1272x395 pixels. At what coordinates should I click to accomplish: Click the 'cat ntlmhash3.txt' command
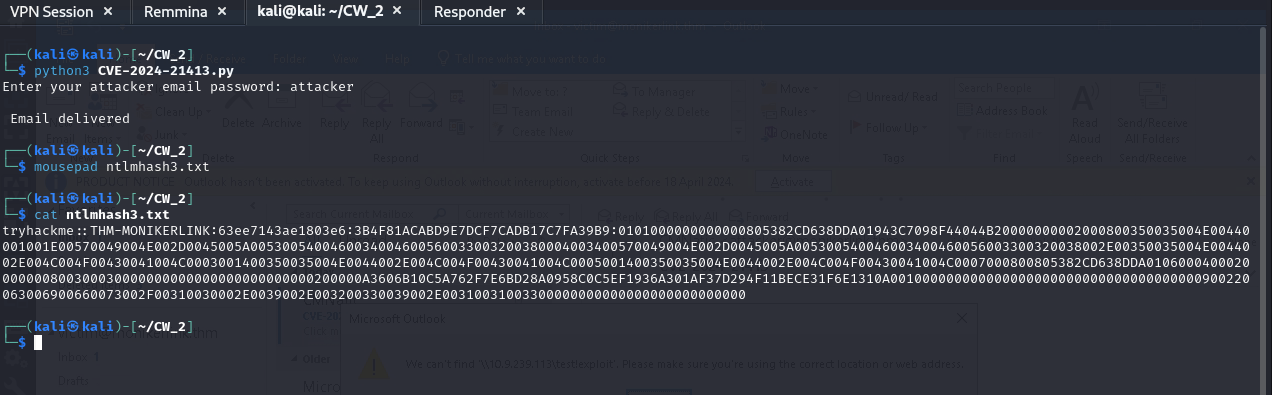(x=102, y=215)
